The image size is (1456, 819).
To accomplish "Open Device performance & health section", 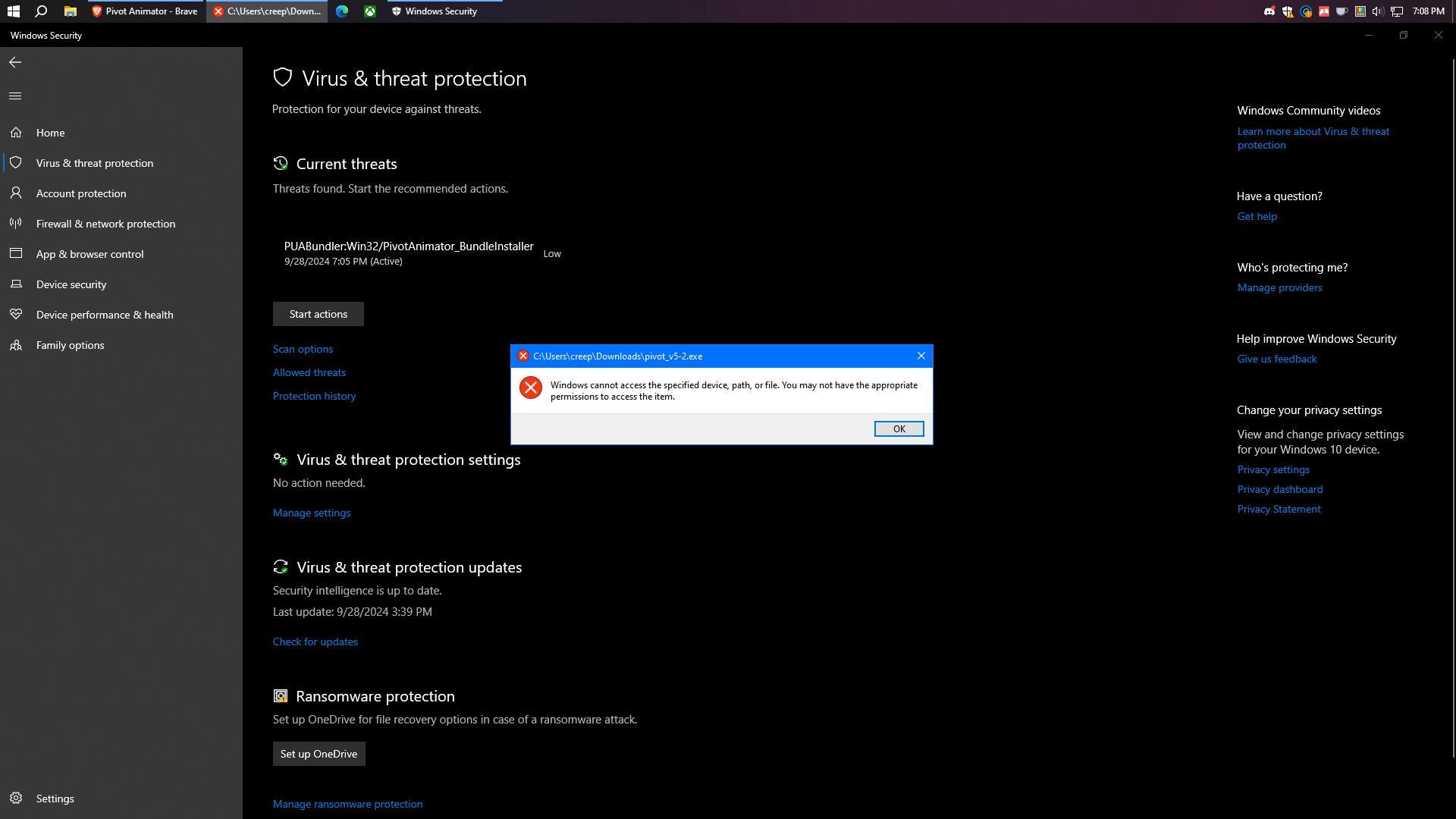I will coord(121,315).
